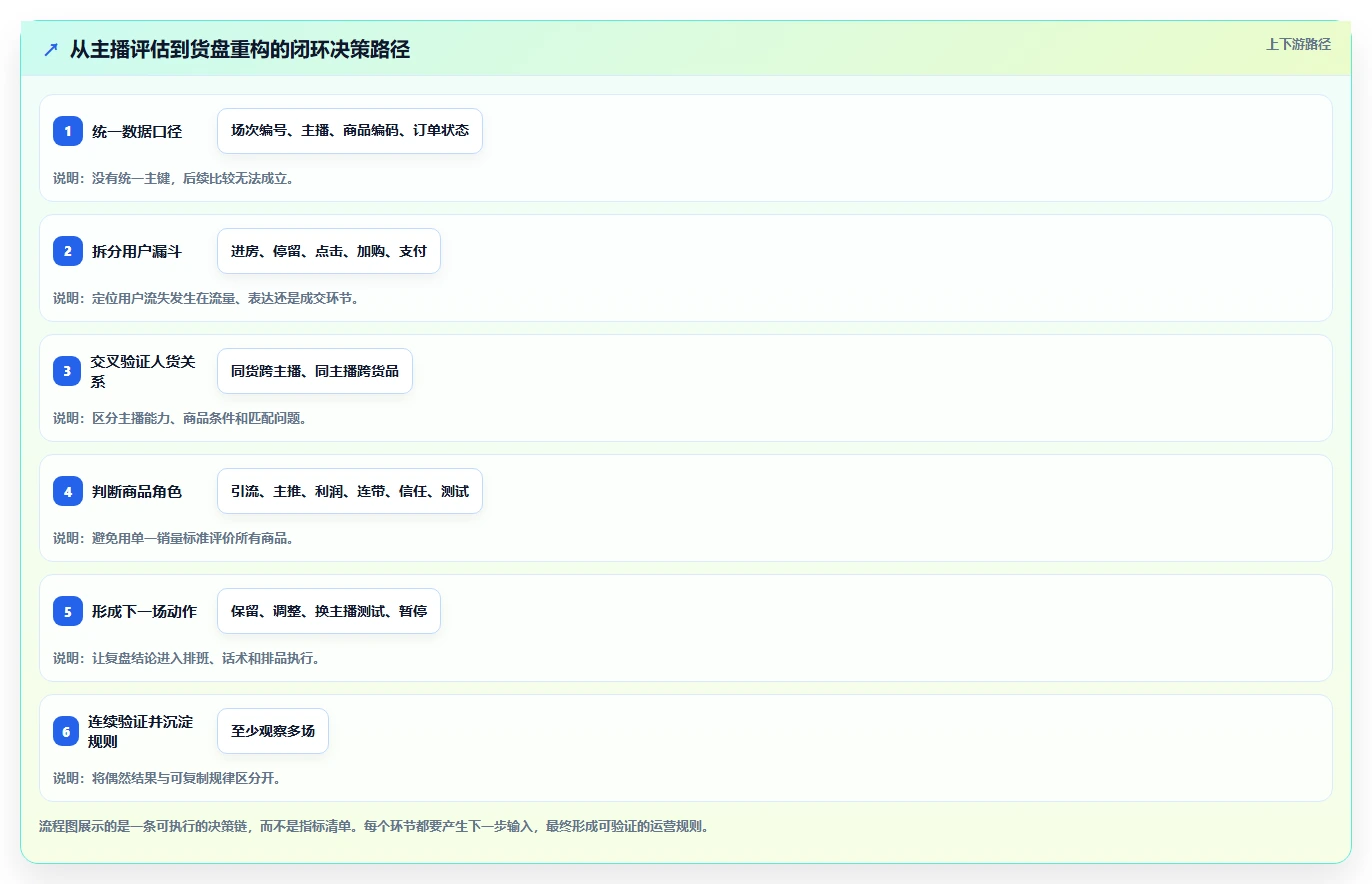
Task: Click the step 2 number badge
Action: coord(68,251)
